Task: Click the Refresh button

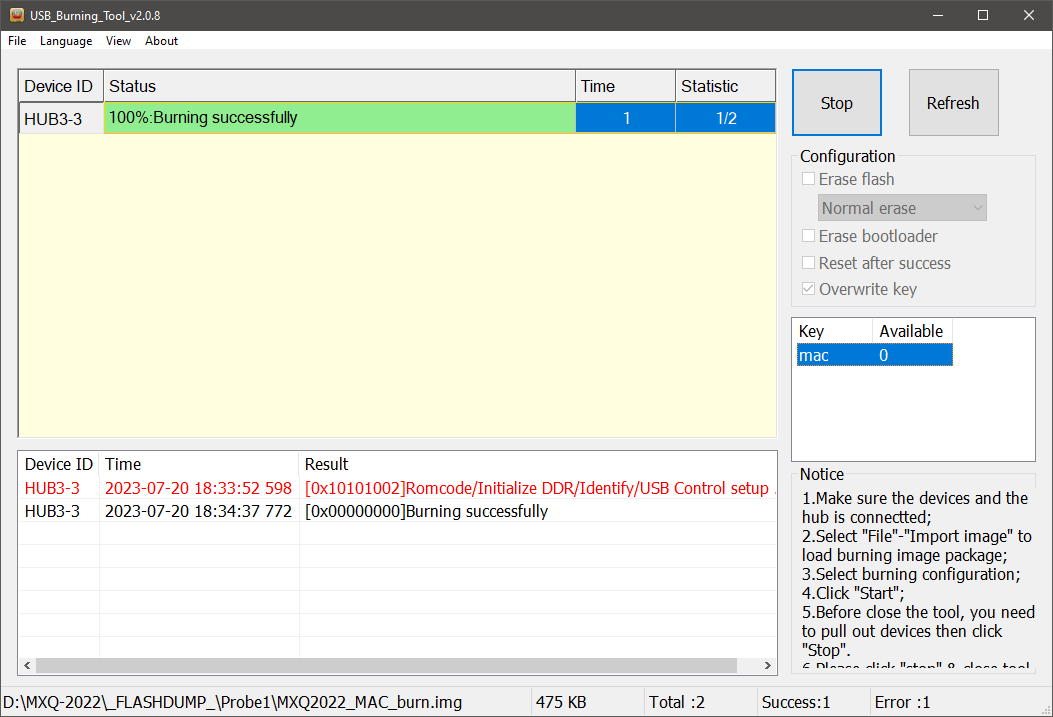Action: pyautogui.click(x=953, y=103)
